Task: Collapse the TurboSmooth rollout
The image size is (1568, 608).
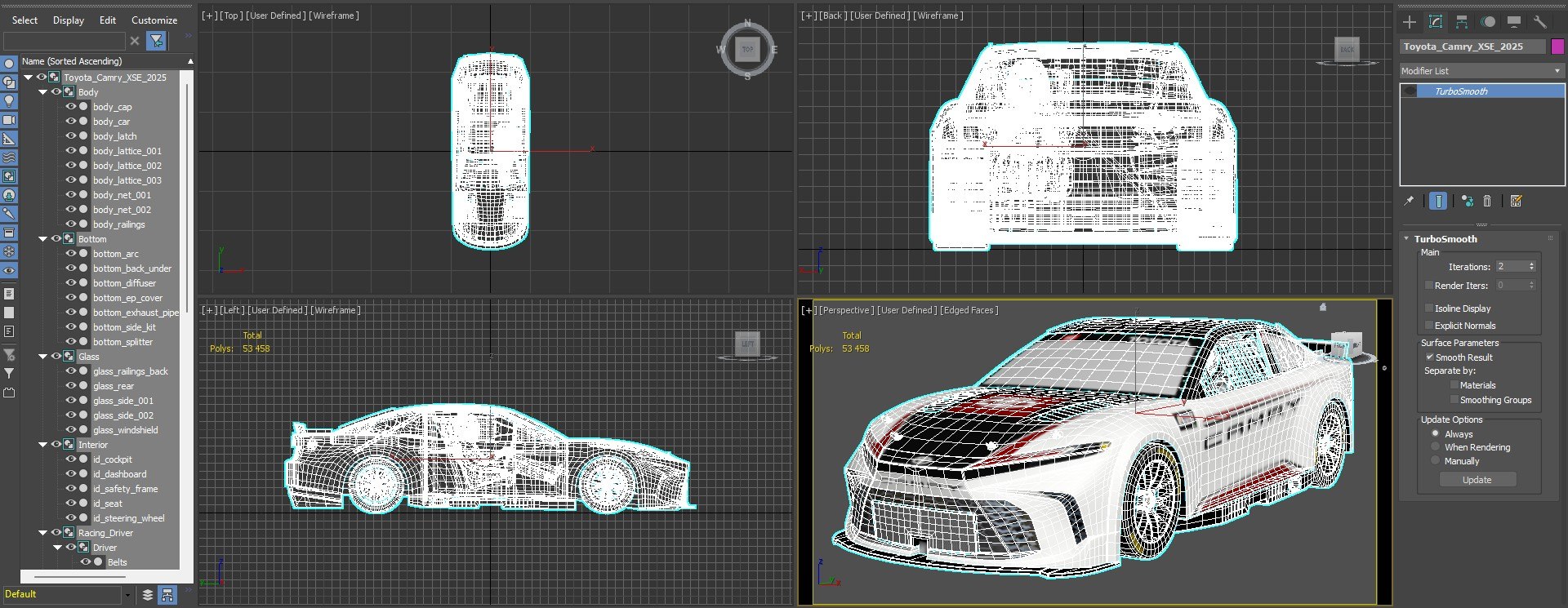Action: click(x=1406, y=239)
